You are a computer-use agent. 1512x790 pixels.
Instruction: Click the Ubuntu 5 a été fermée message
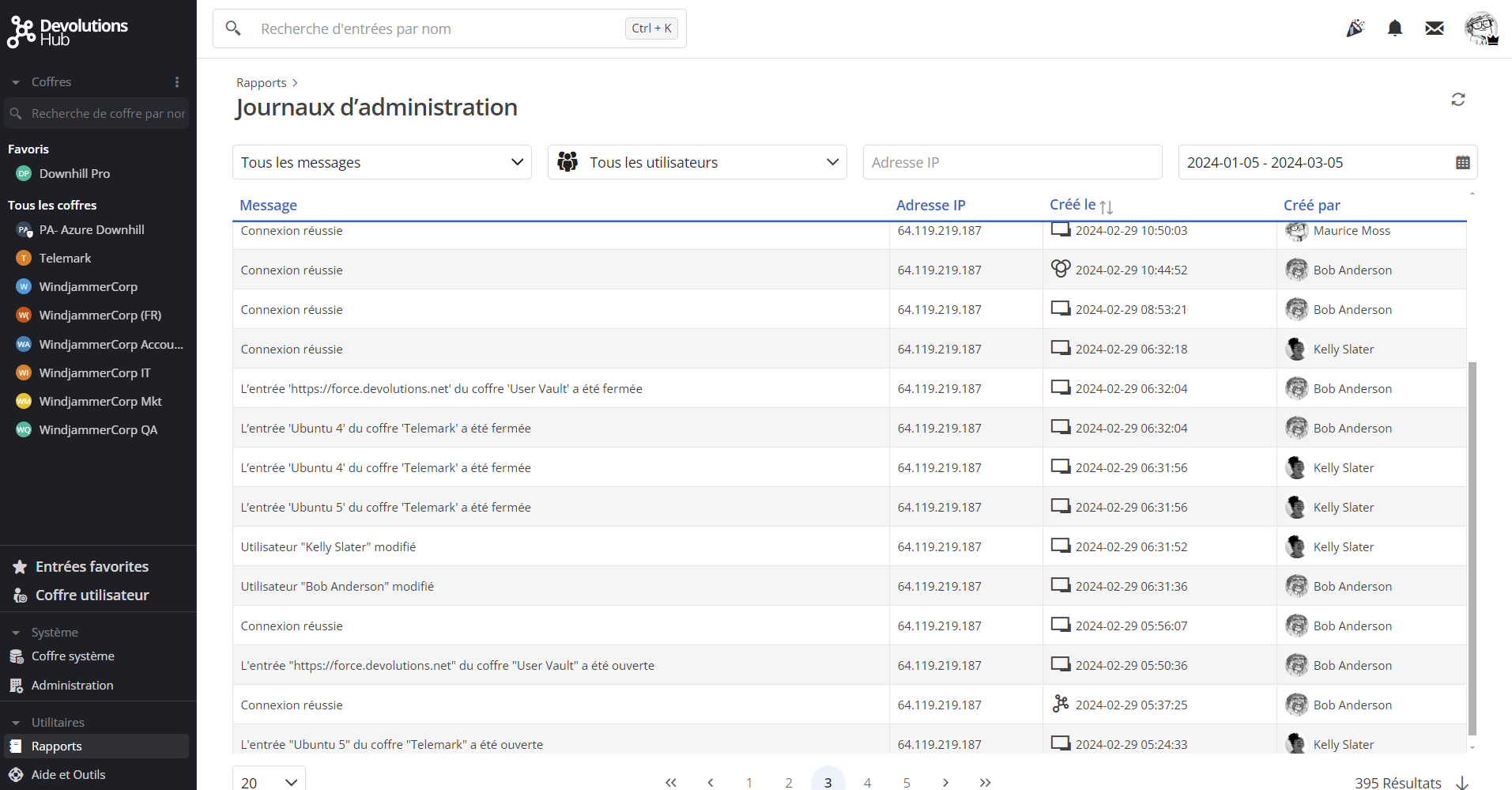point(386,507)
